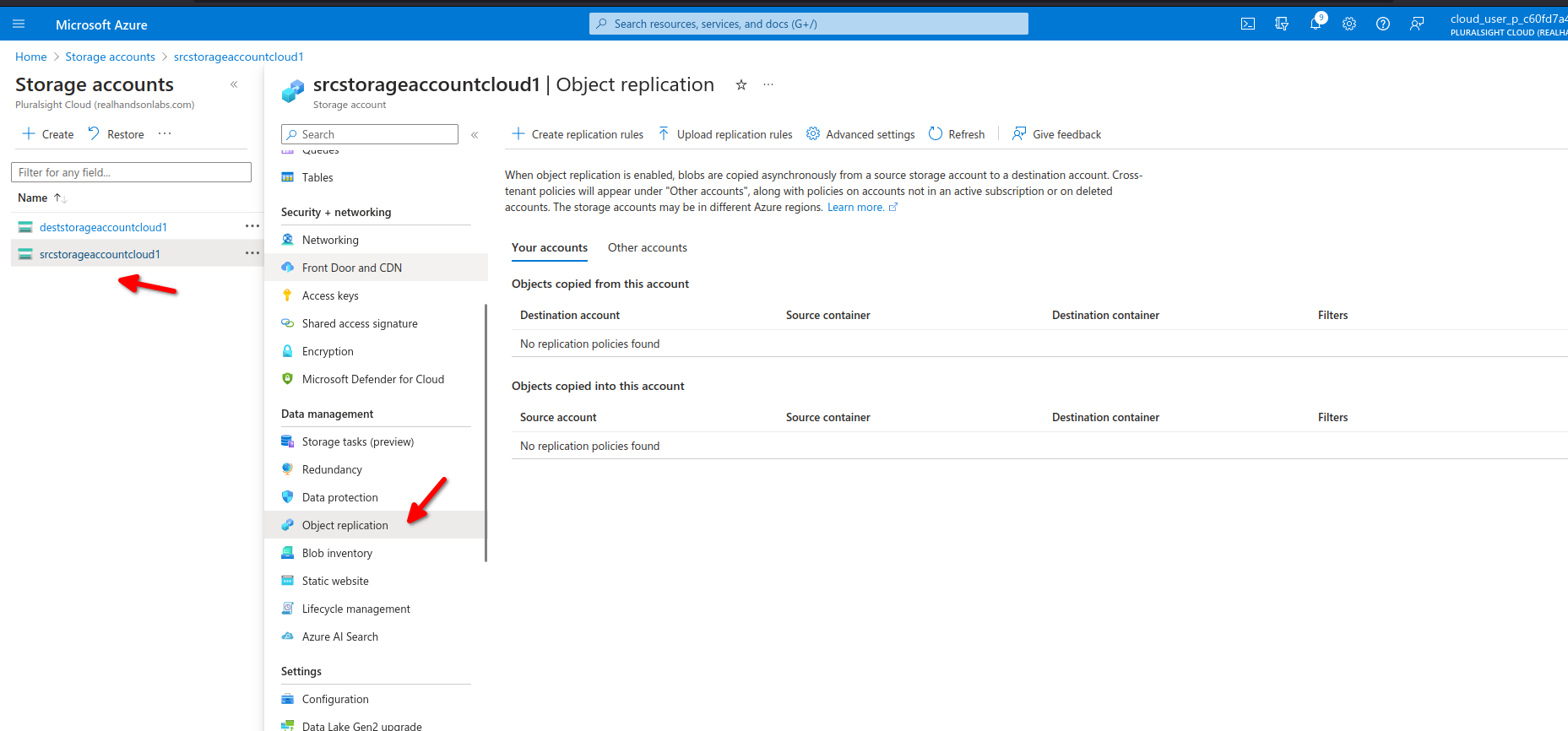1568x731 pixels.
Task: Collapse the resource menu sidebar
Action: [x=475, y=135]
